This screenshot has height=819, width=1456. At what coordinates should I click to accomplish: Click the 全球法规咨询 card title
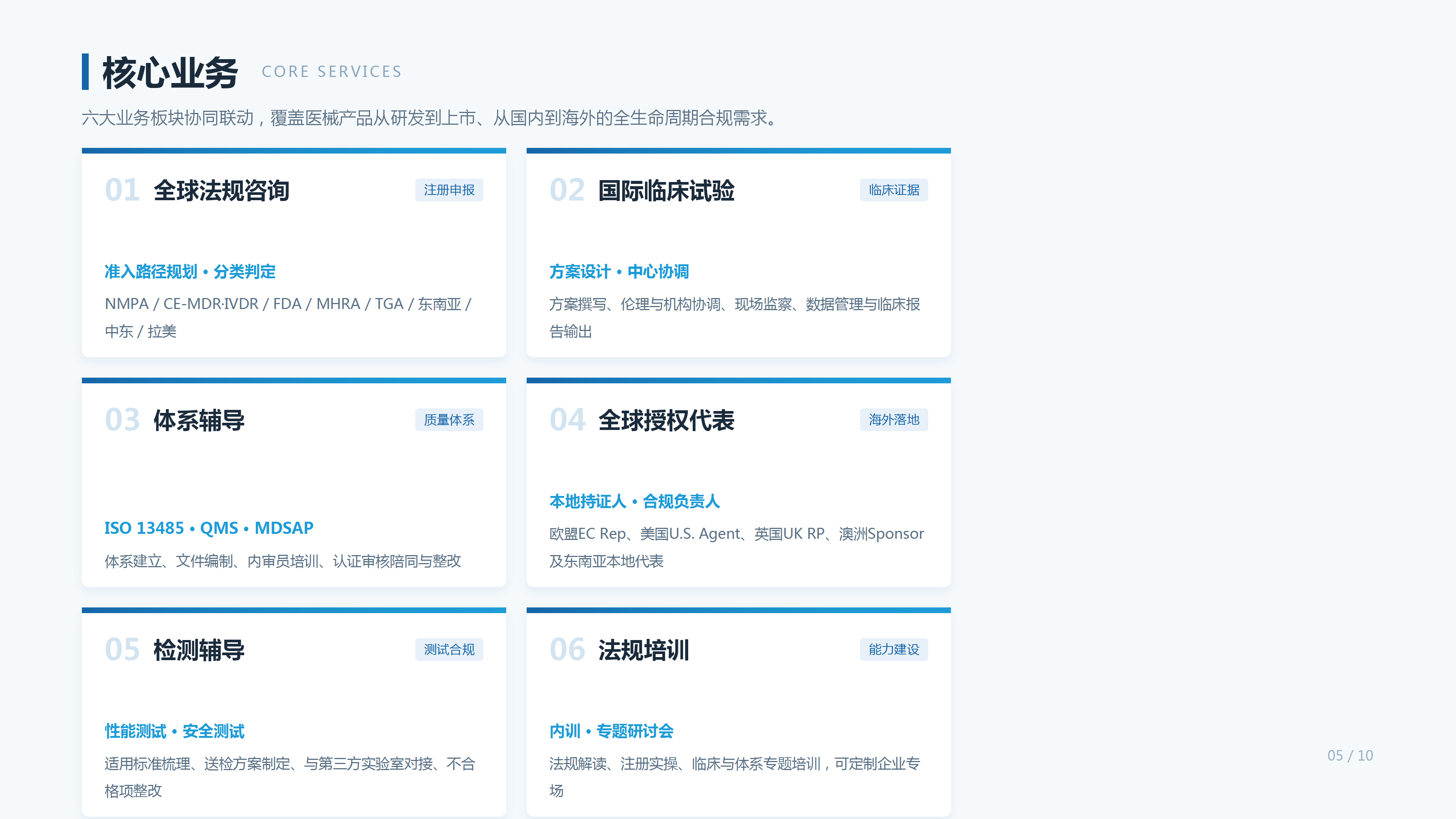221,190
